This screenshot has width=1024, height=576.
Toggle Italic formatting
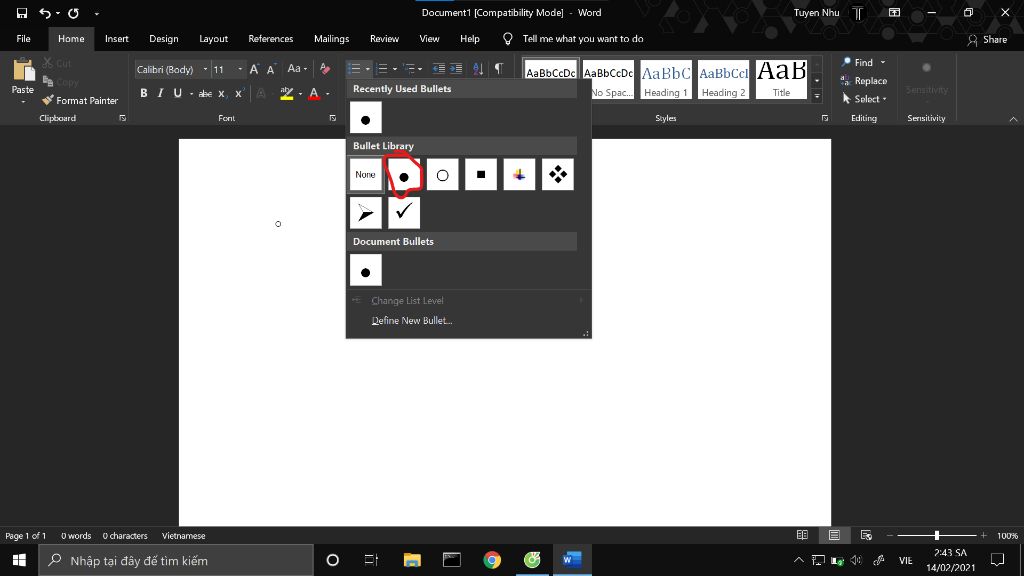coord(161,93)
